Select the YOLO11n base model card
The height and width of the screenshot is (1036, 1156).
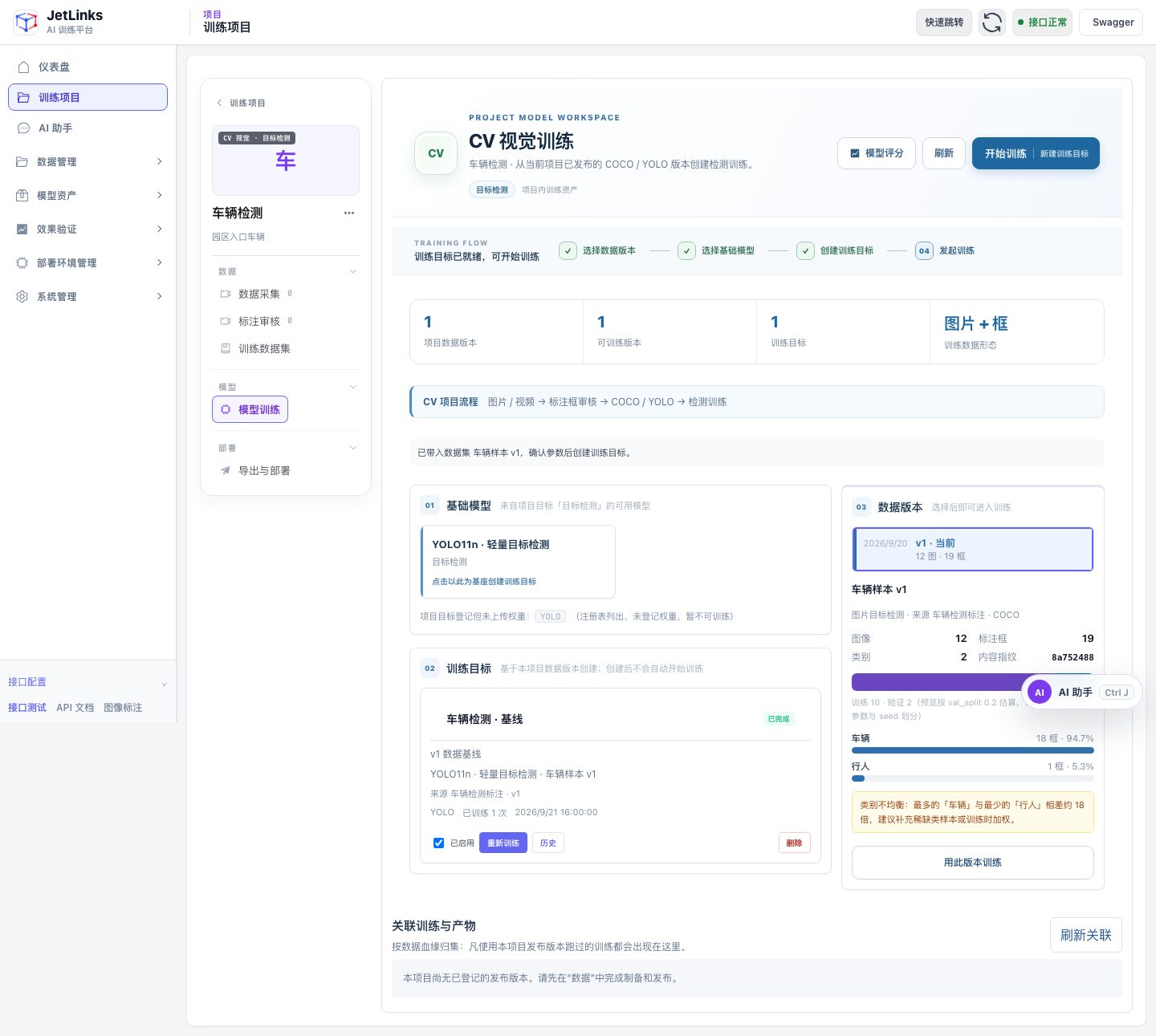518,562
